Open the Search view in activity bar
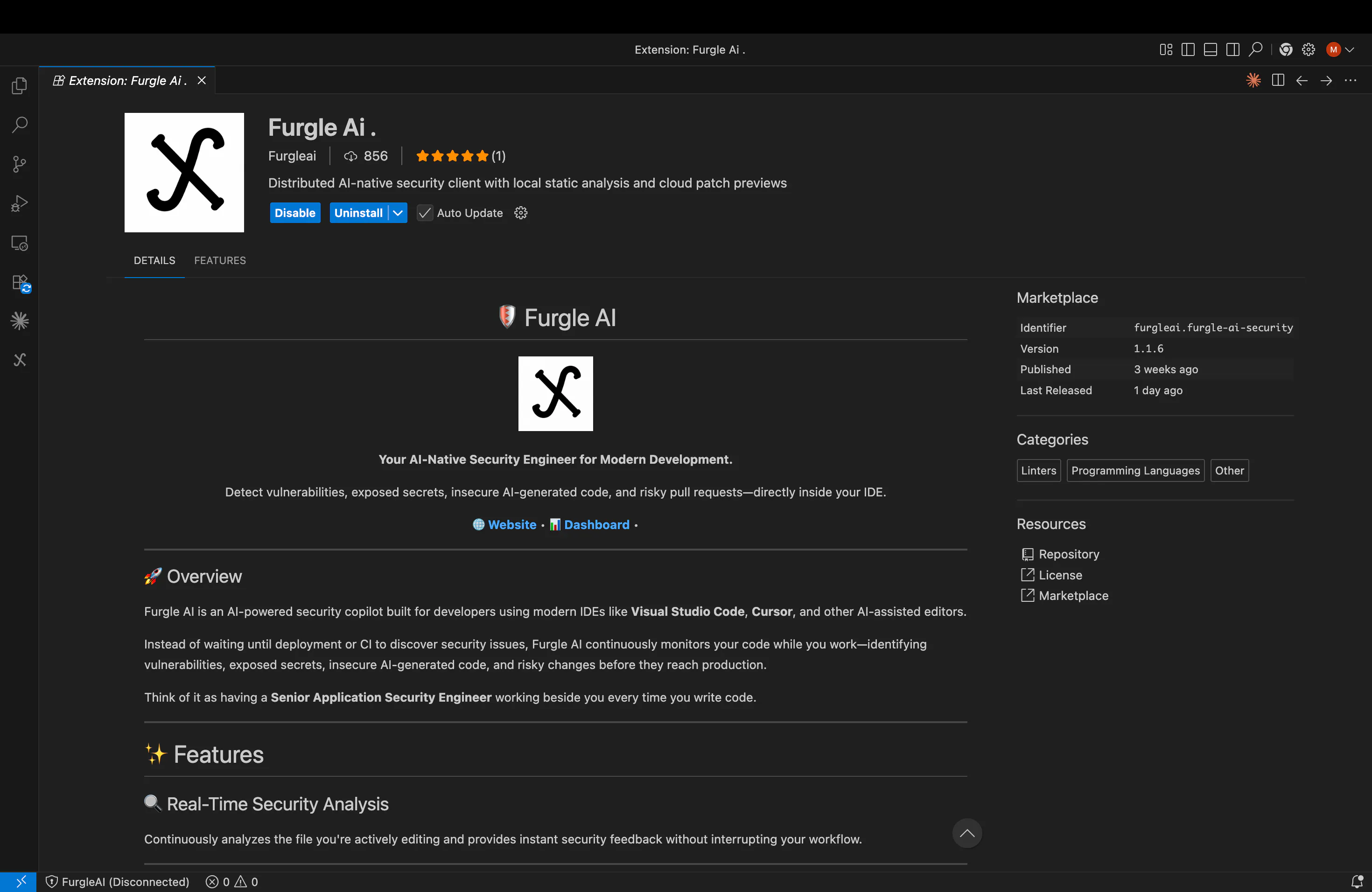Viewport: 1372px width, 892px height. coord(20,125)
